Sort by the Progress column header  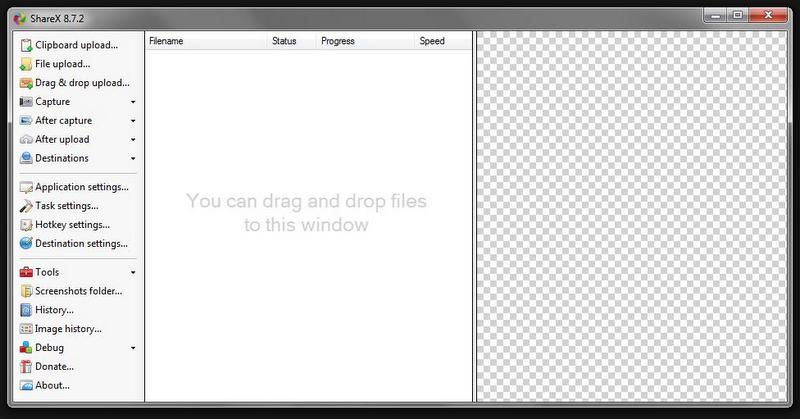(x=365, y=41)
